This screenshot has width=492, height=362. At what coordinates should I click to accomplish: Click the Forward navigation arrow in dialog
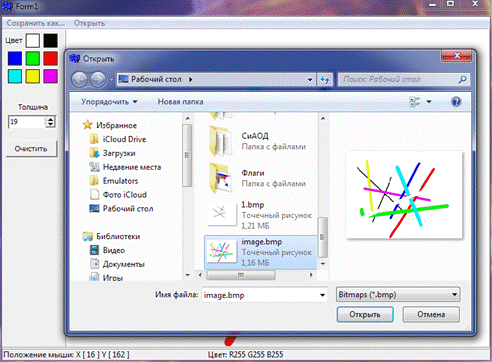pyautogui.click(x=98, y=80)
